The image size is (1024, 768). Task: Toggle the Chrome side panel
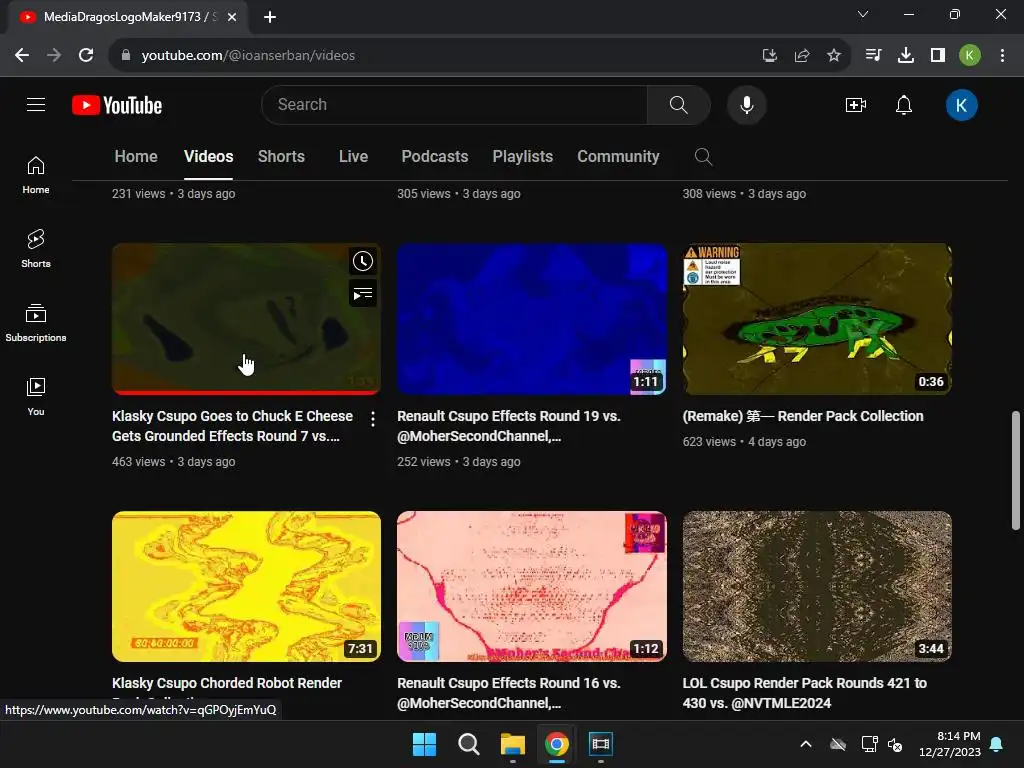(x=937, y=56)
